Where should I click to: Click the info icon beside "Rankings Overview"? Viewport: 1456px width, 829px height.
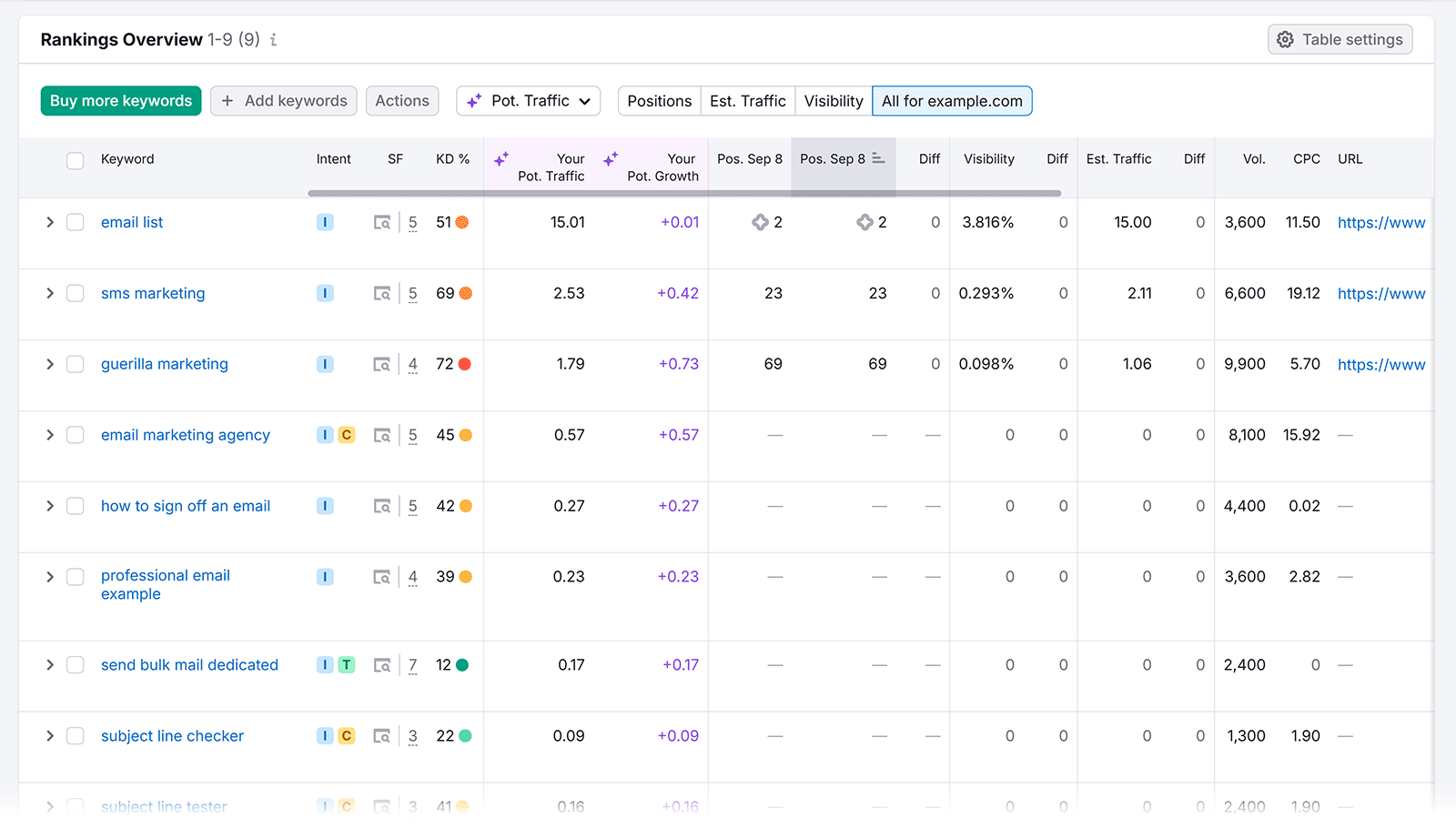(x=273, y=40)
